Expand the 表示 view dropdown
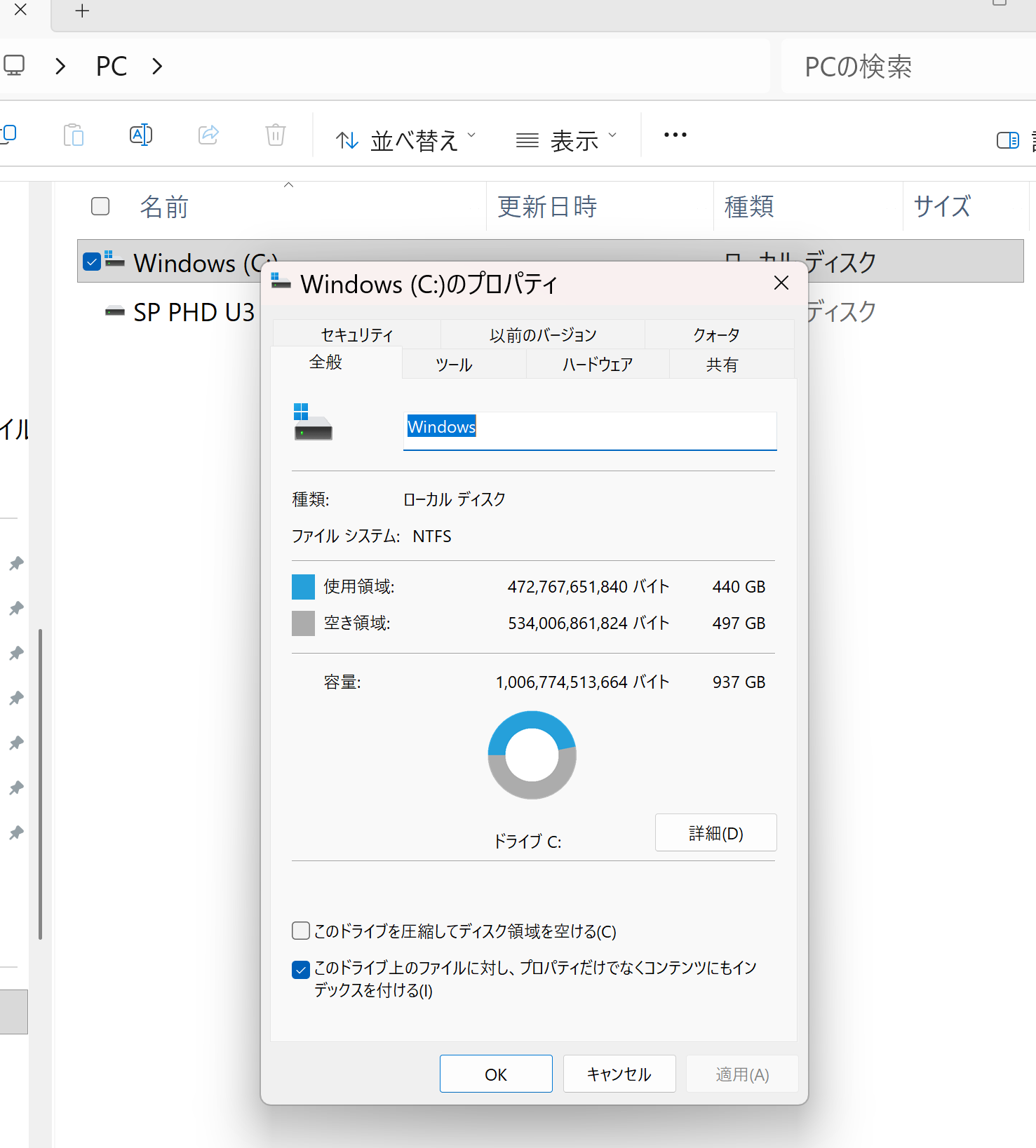Viewport: 1036px width, 1148px height. pos(567,140)
